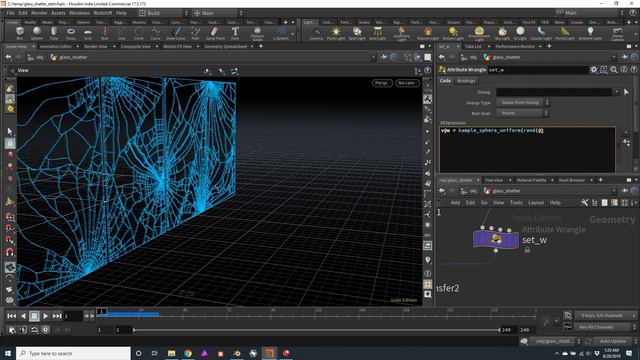Switch to the Geometry Spreadsheet tab
Screen dimensions: 640x360
coord(226,47)
